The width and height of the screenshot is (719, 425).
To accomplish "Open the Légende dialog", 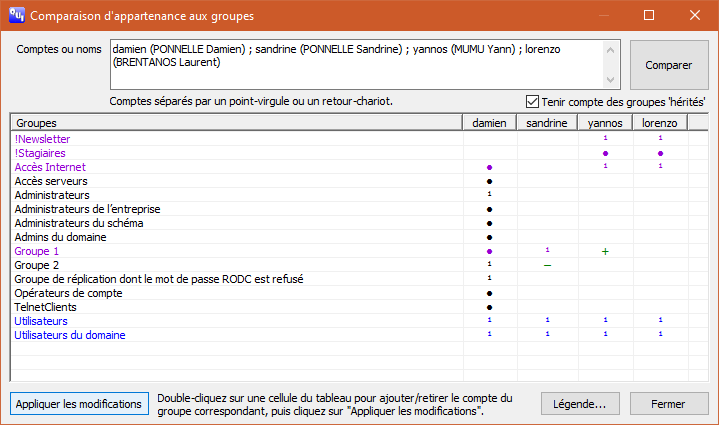I will (580, 404).
